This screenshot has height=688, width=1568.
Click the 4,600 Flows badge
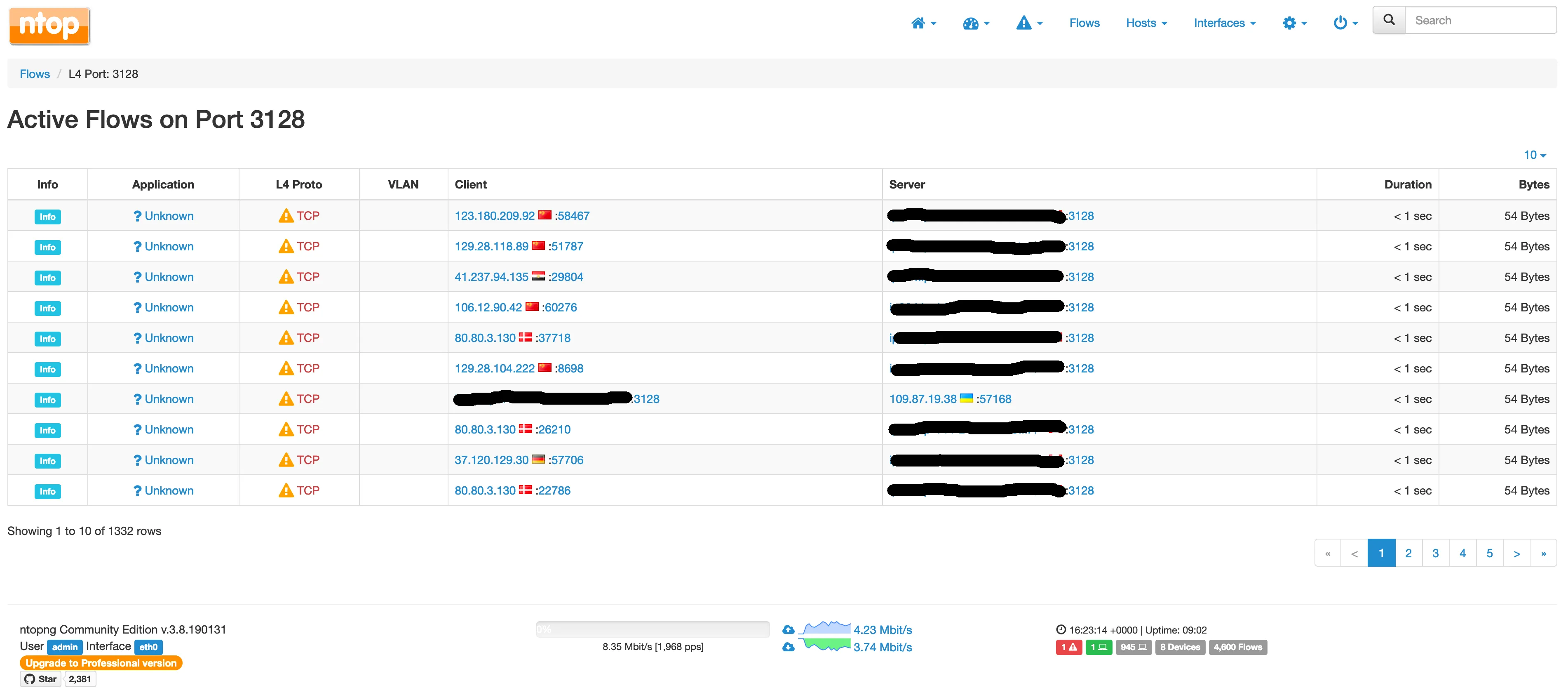[1237, 647]
